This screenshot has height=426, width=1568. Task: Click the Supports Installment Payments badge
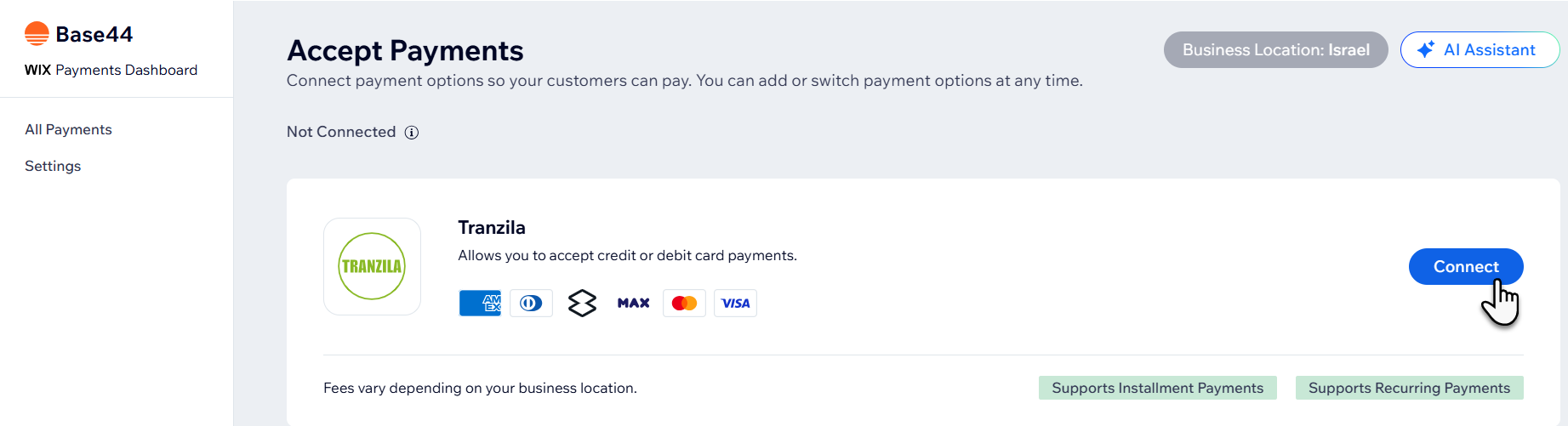point(1157,388)
